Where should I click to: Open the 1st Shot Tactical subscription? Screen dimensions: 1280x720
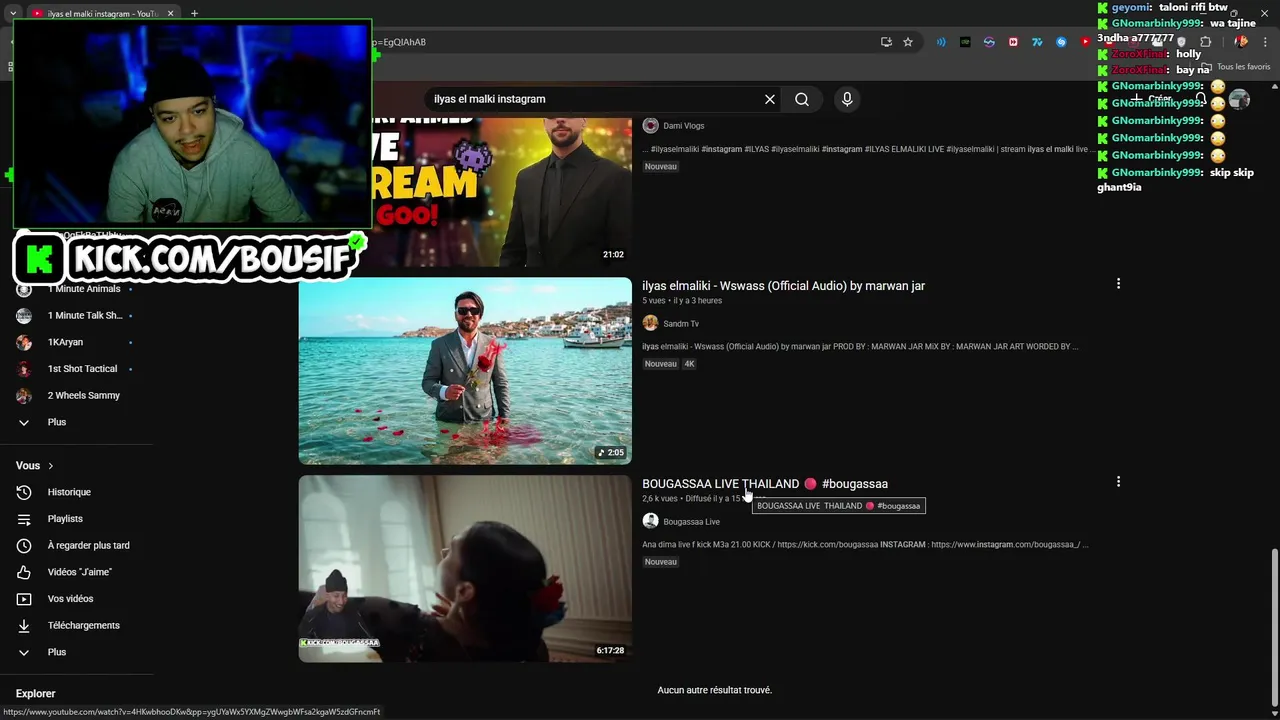[x=76, y=369]
